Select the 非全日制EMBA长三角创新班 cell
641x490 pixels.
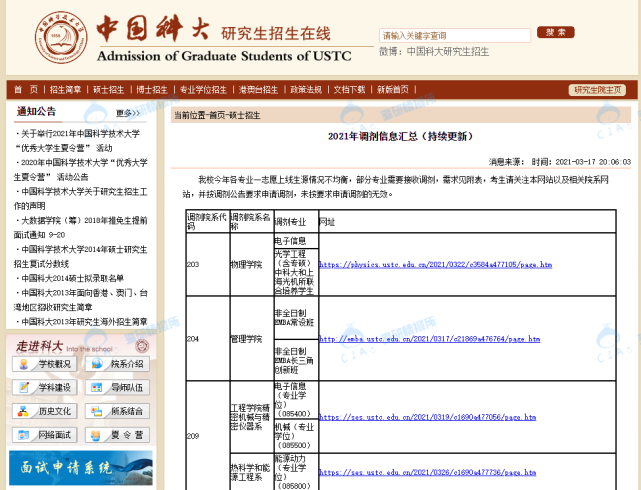[x=296, y=360]
